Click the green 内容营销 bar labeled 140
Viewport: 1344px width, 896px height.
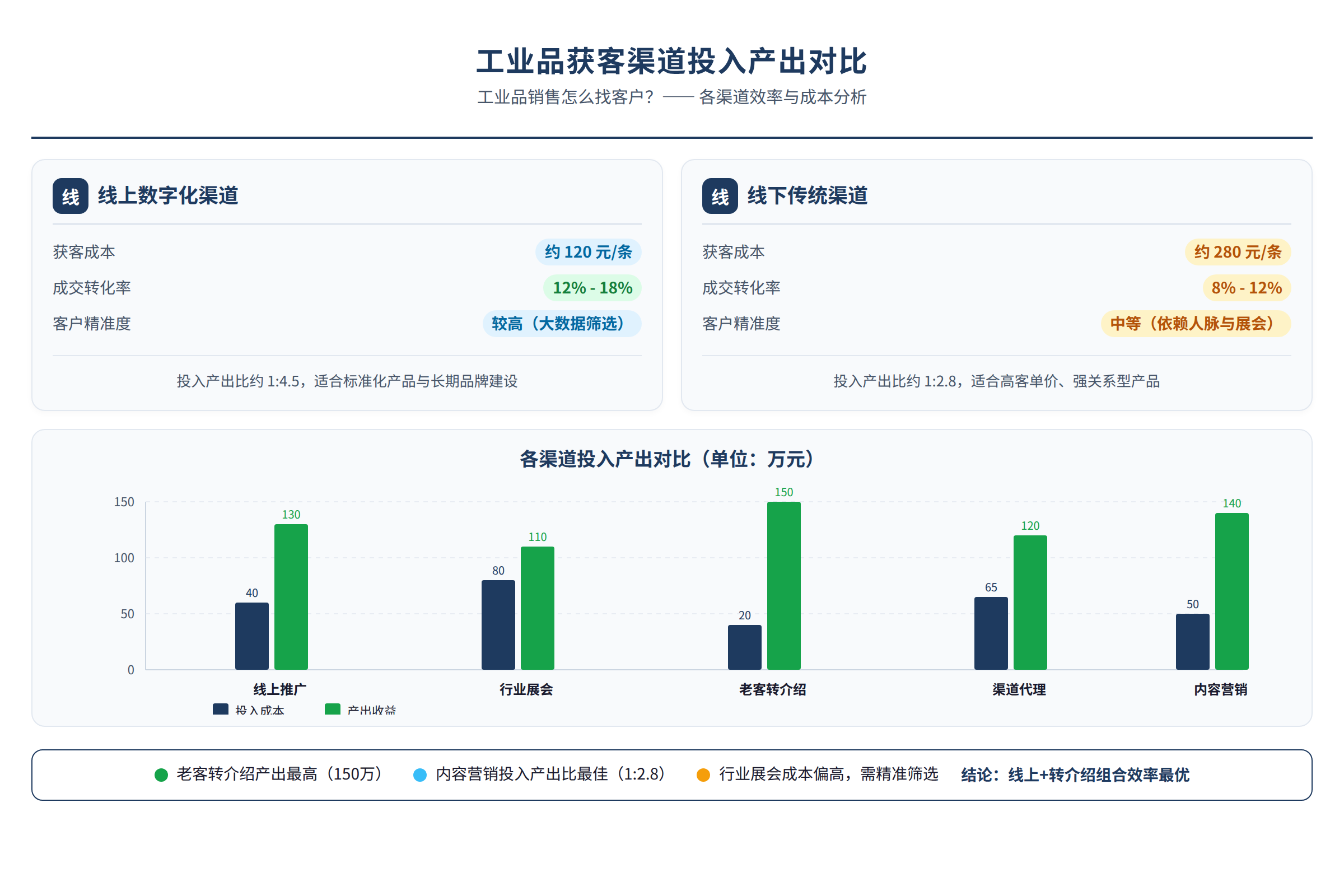1232,591
